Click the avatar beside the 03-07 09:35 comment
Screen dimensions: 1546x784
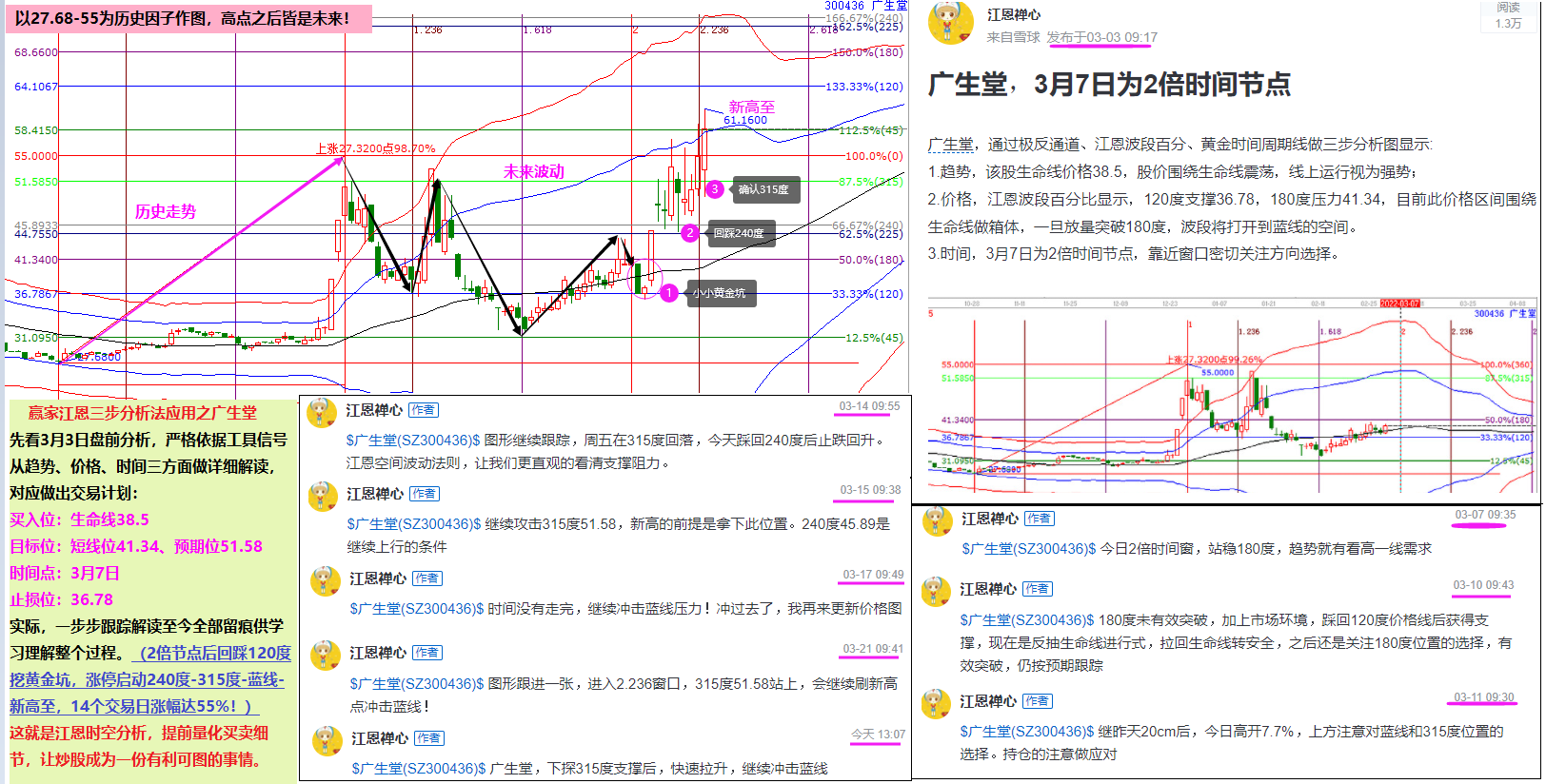938,521
